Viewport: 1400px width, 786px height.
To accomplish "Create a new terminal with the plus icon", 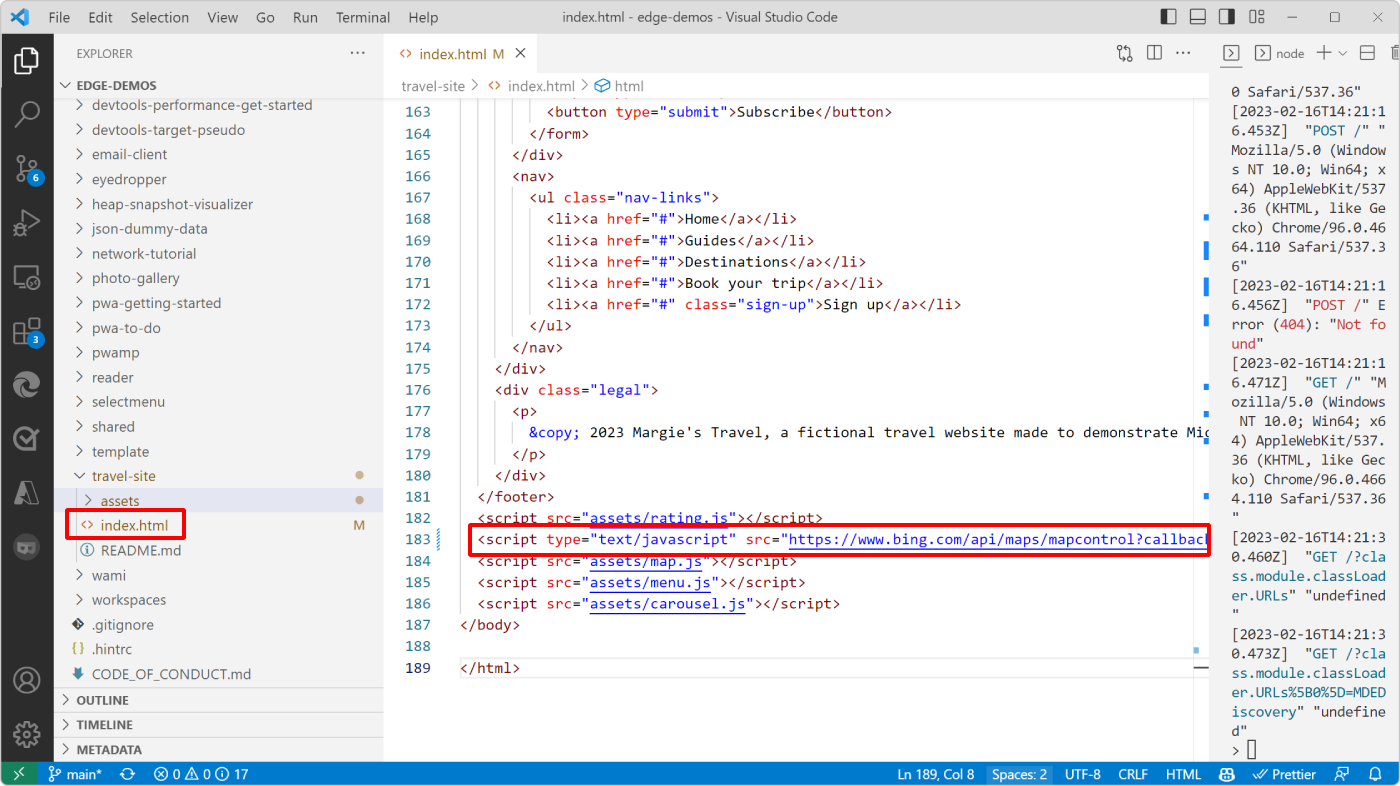I will click(1323, 52).
